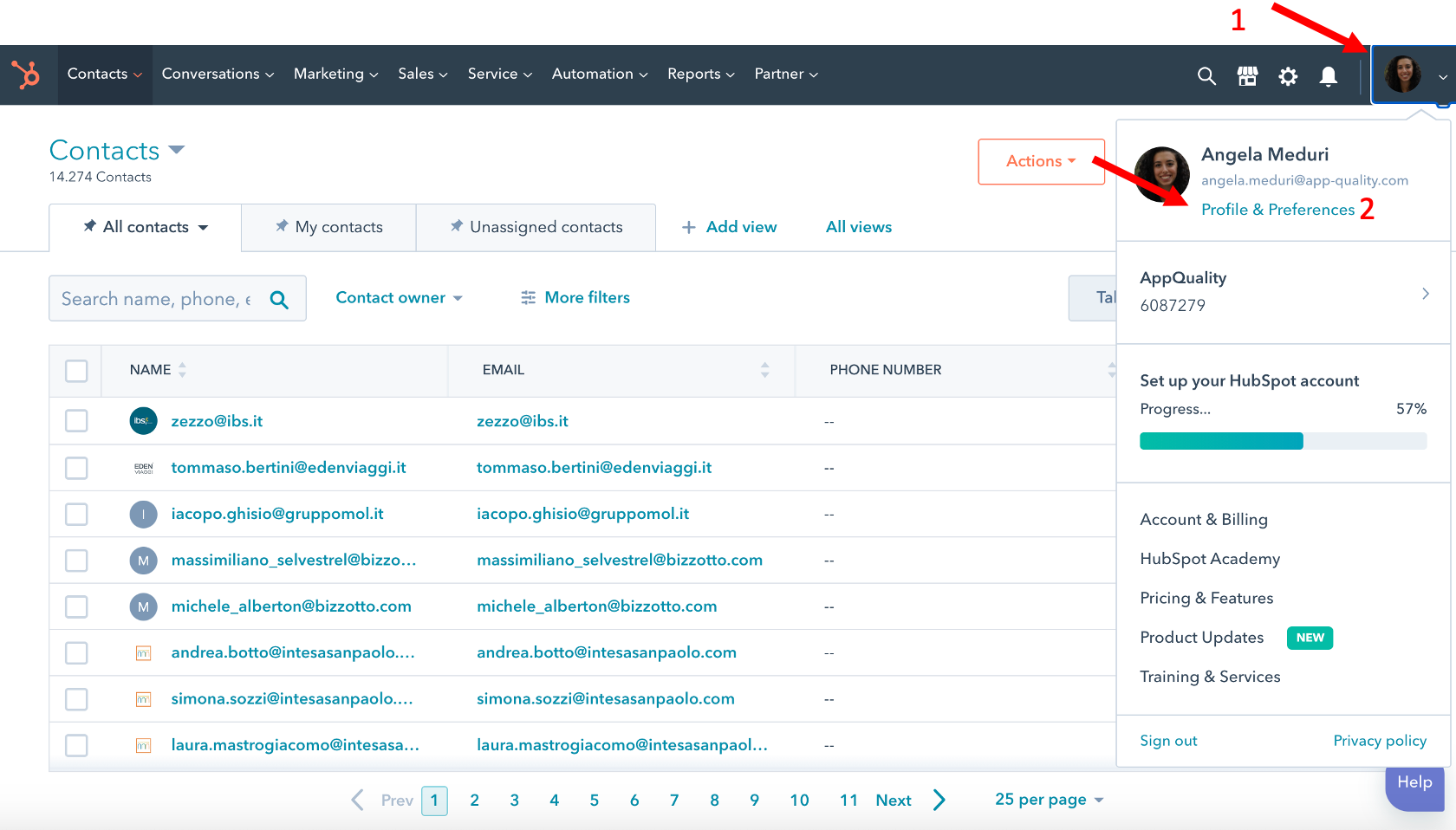Click the HubSpot sprocket logo

26,75
